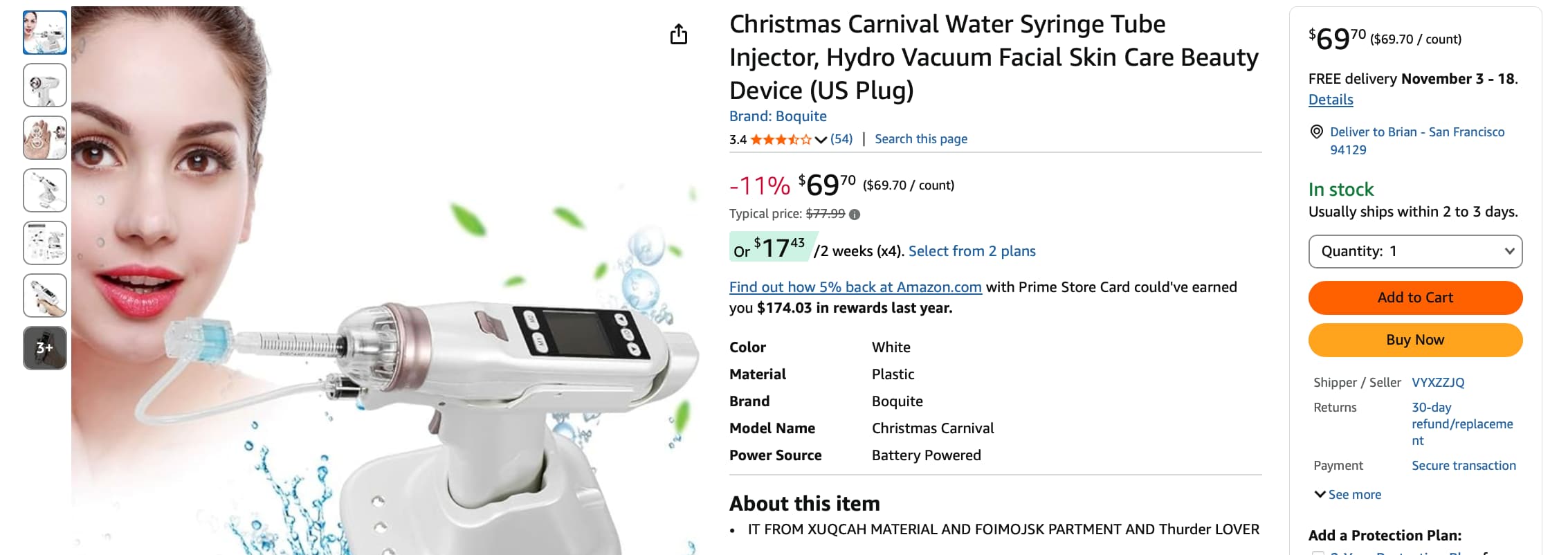Select the second product thumbnail
The width and height of the screenshot is (1568, 555).
(45, 85)
